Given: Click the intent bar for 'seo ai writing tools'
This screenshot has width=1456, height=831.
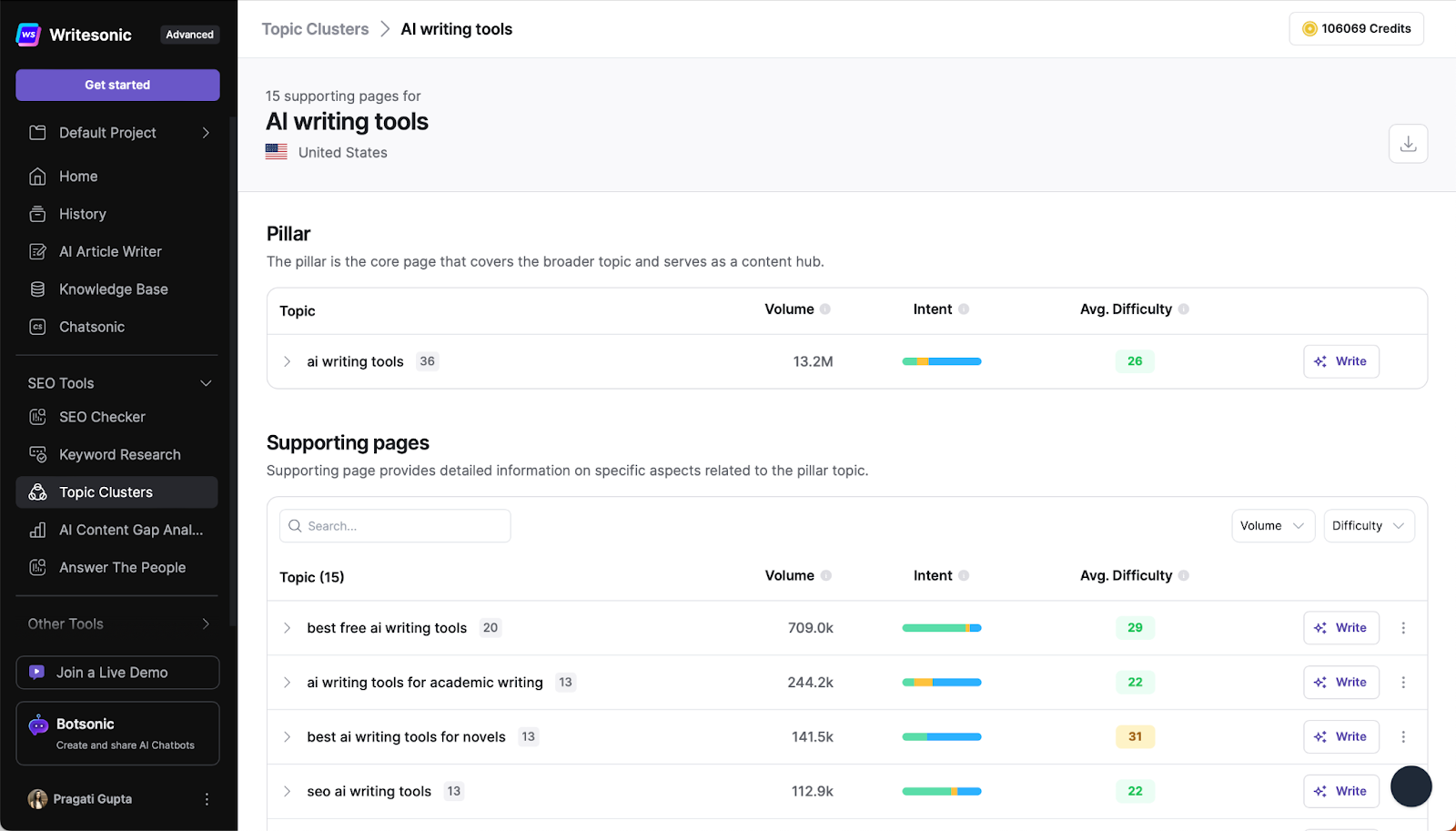Looking at the screenshot, I should tap(941, 791).
